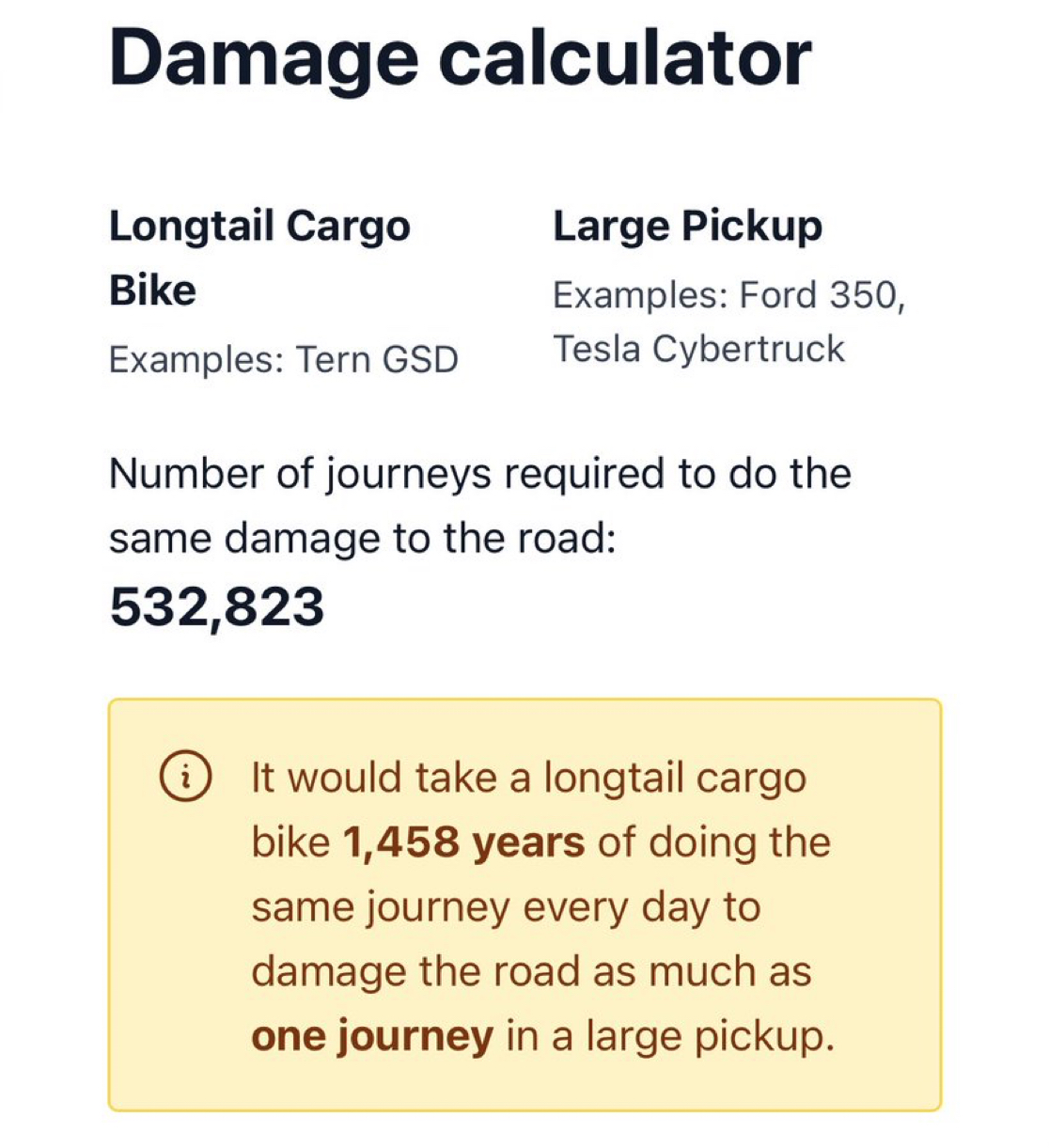Select the Longtail Cargo Bike vehicle title
This screenshot has width=1049, height=1148.
[259, 227]
